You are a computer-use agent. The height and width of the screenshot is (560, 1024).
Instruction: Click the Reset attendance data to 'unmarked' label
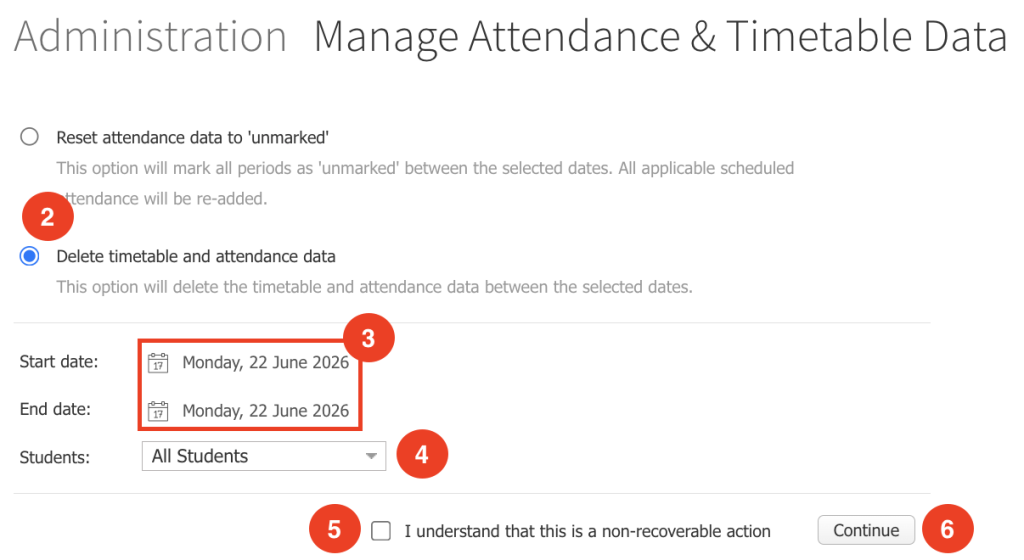click(x=193, y=138)
